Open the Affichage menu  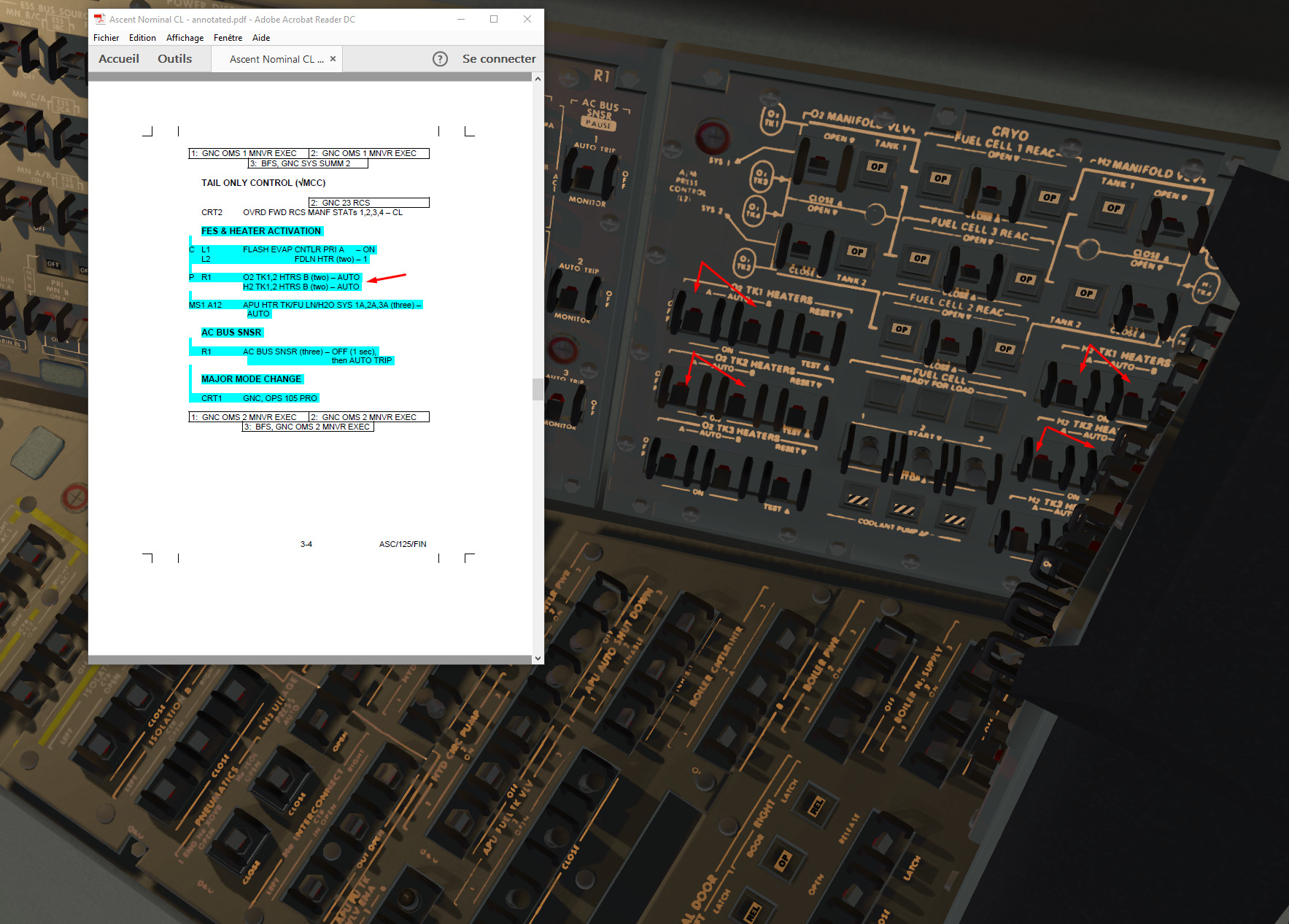185,38
